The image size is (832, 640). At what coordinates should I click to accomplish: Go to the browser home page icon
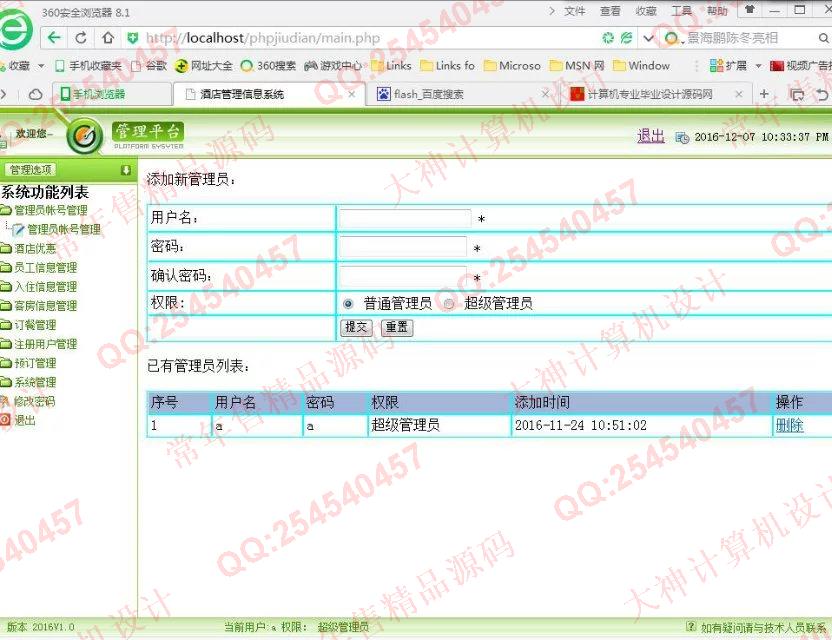coord(108,38)
